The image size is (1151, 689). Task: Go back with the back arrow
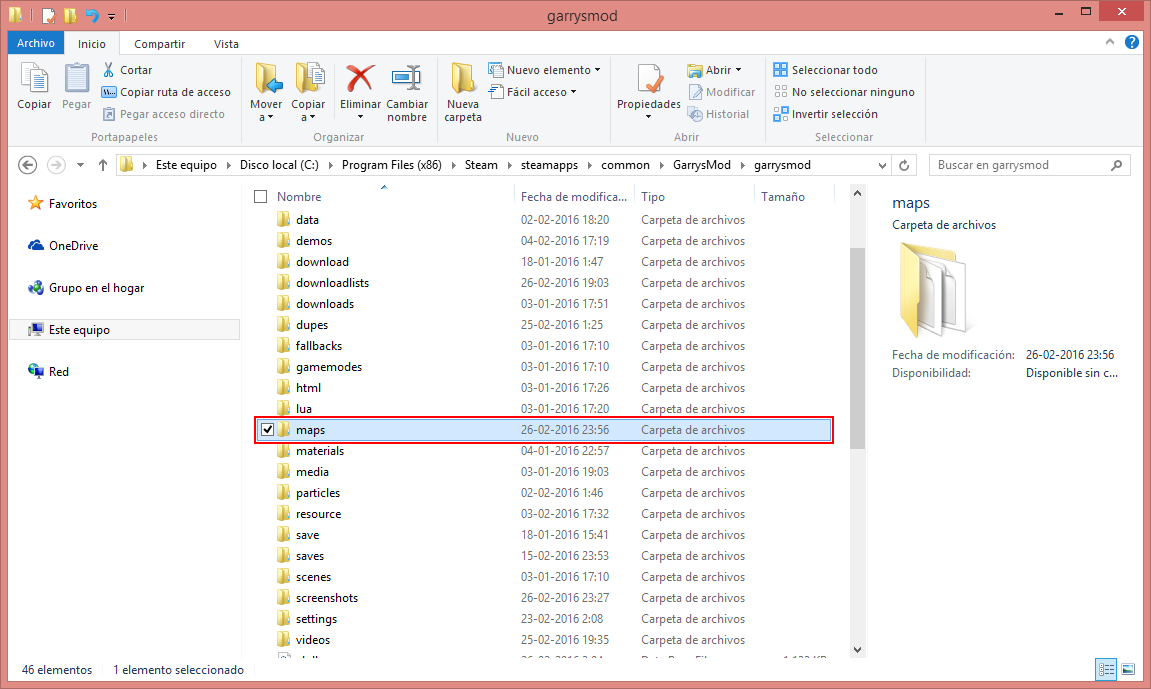point(28,165)
